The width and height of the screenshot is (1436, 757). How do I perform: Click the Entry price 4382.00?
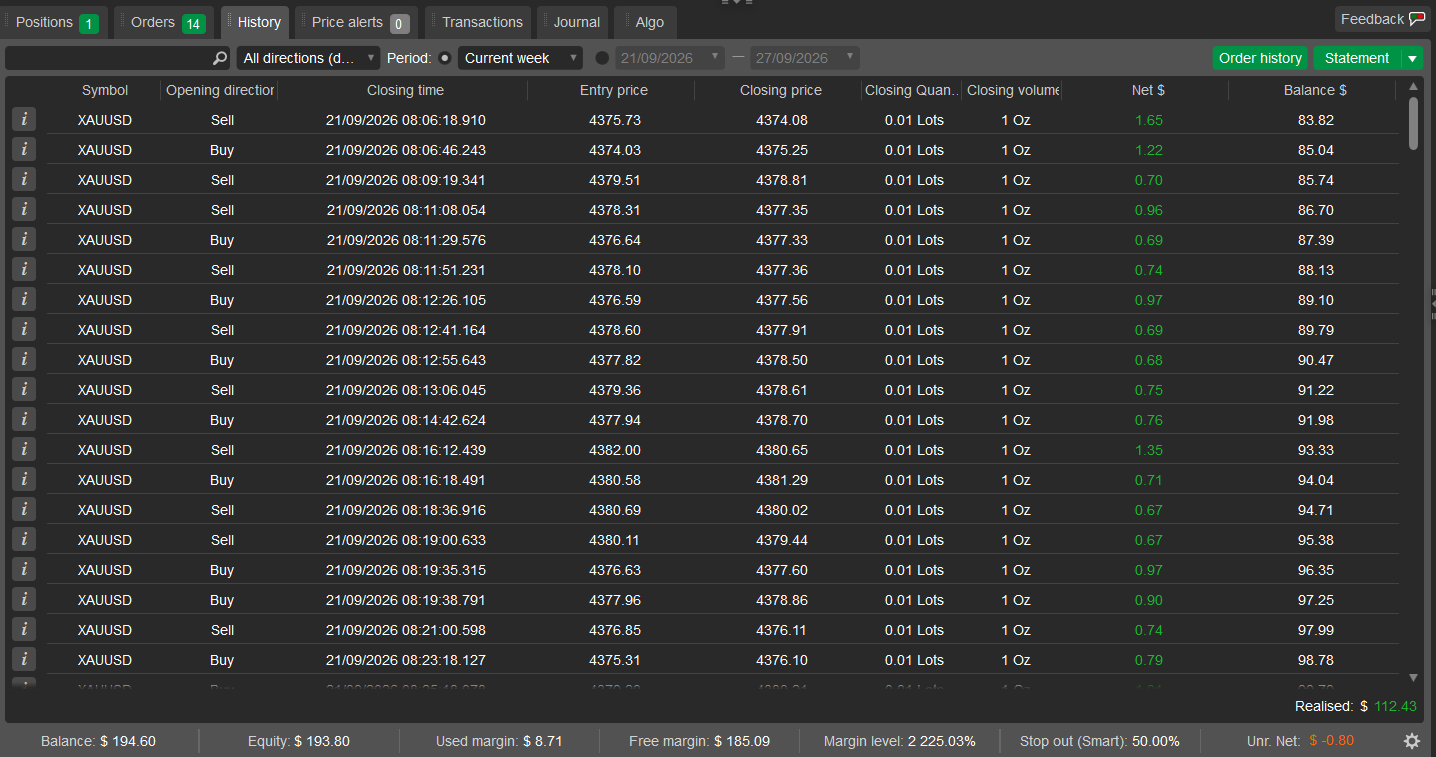[615, 450]
